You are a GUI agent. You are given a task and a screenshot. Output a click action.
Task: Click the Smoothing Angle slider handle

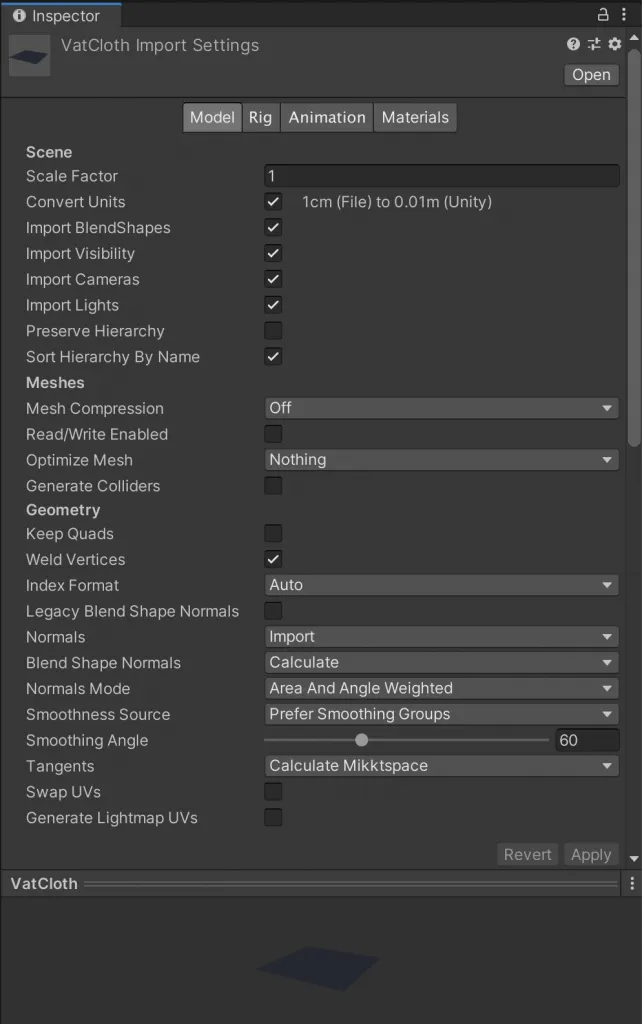[362, 740]
